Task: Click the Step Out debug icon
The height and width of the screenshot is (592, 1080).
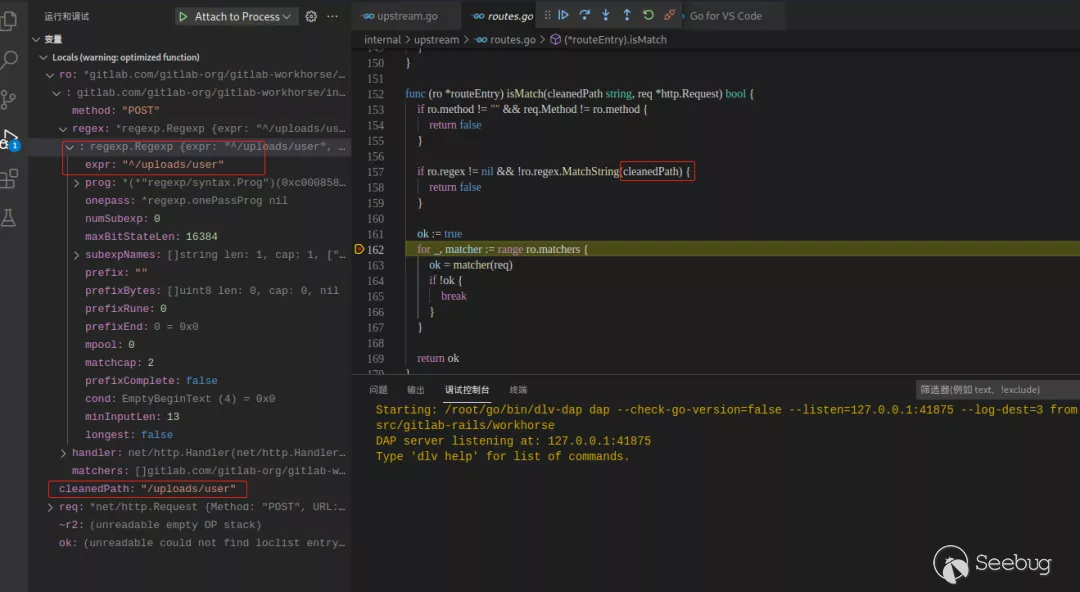Action: (x=627, y=16)
